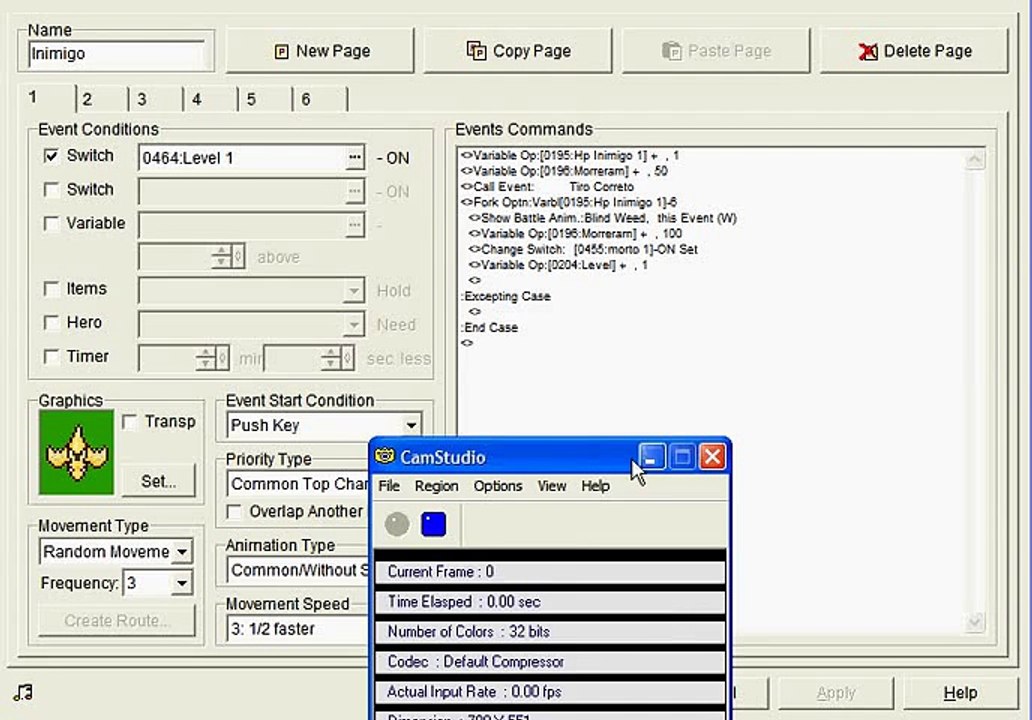Open the CamStudio File menu
The image size is (1032, 720).
coord(389,486)
